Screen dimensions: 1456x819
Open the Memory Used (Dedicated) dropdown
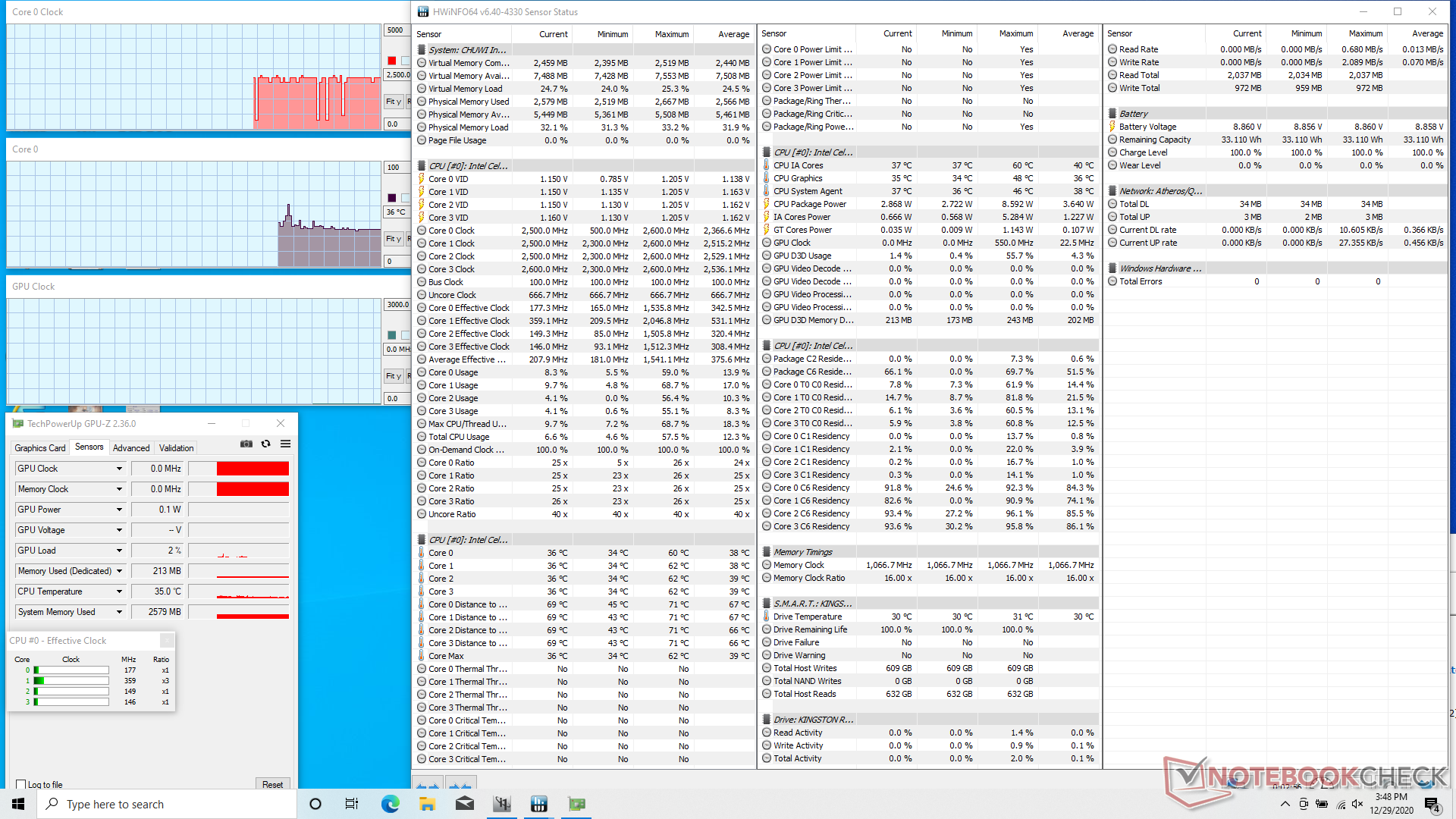tap(119, 571)
